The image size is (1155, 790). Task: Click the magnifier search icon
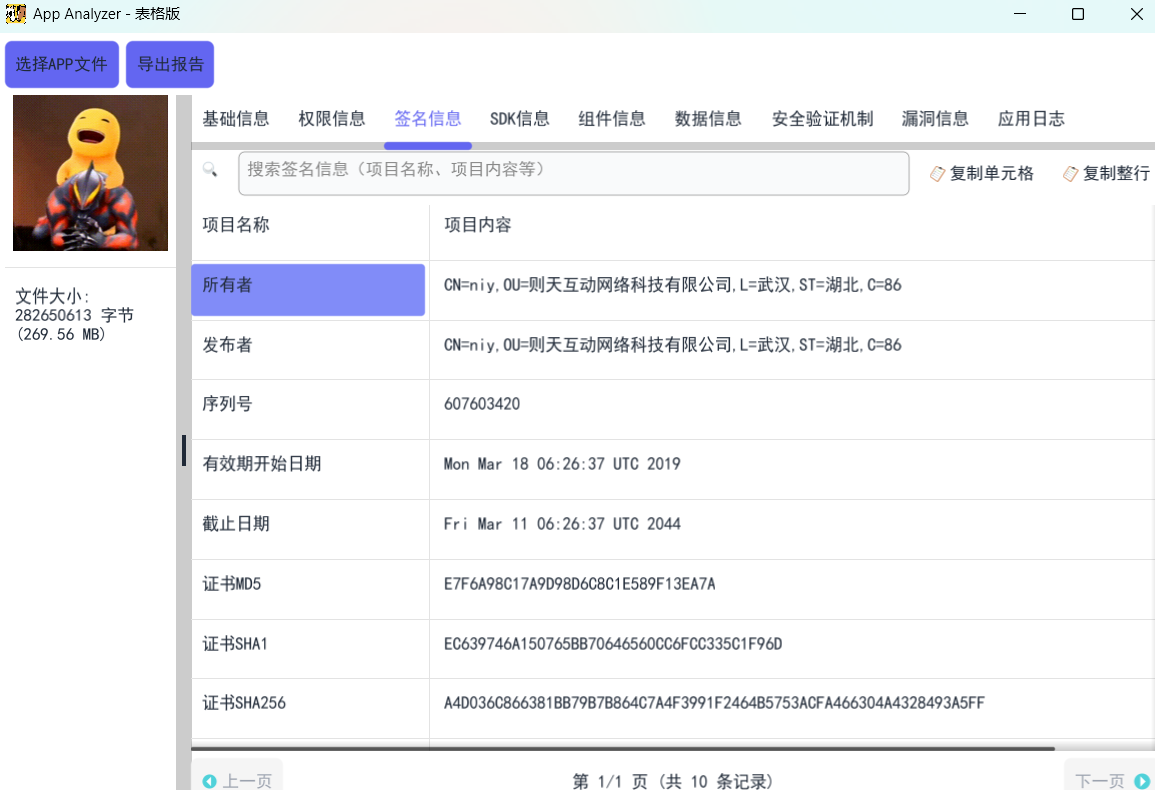[211, 170]
